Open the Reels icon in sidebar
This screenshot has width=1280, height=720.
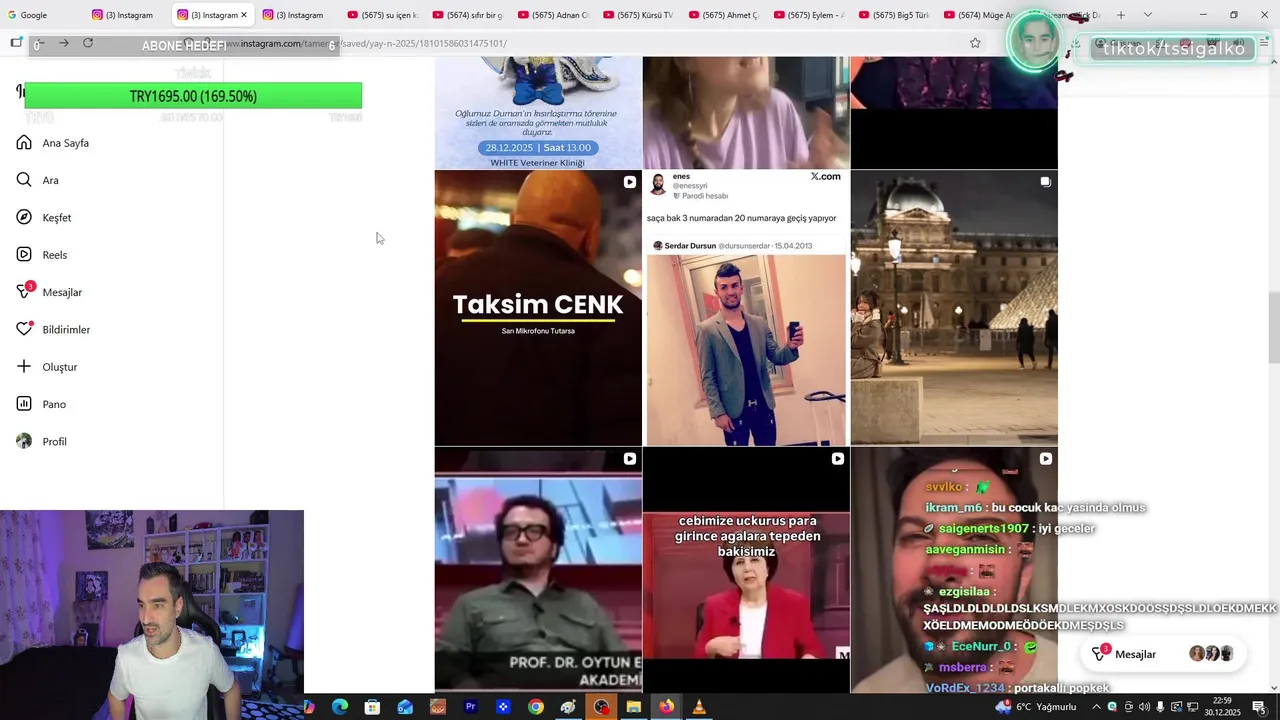24,255
